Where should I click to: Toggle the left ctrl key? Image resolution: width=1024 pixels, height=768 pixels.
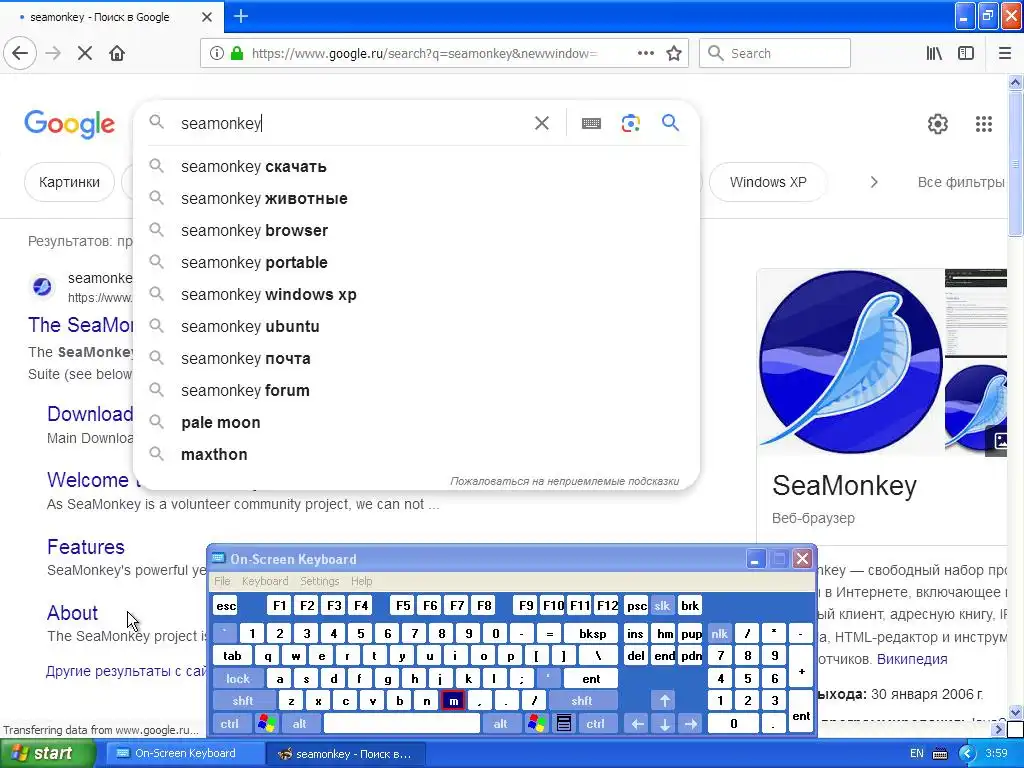(x=229, y=724)
